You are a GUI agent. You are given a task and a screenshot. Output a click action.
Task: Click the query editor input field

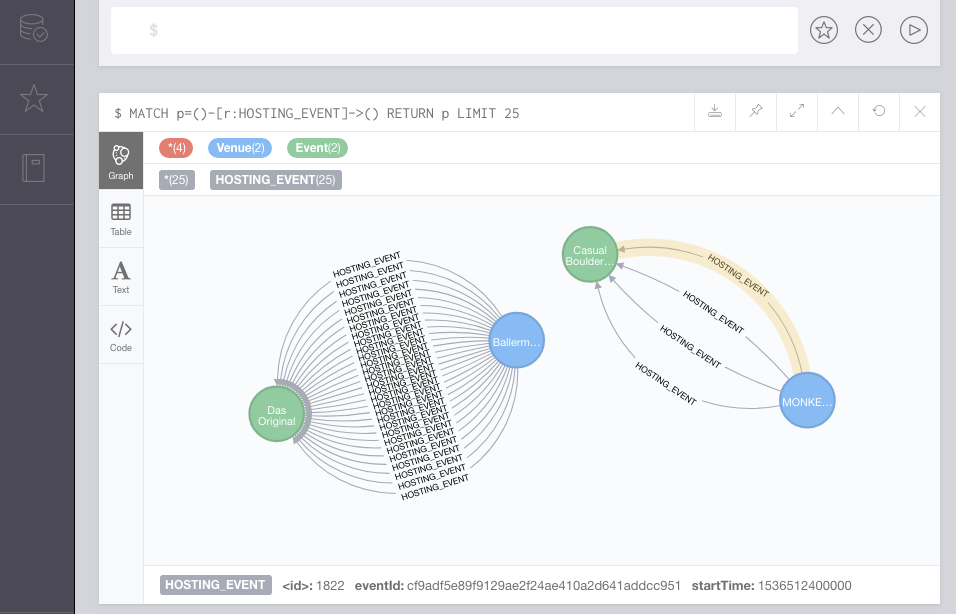[x=454, y=30]
